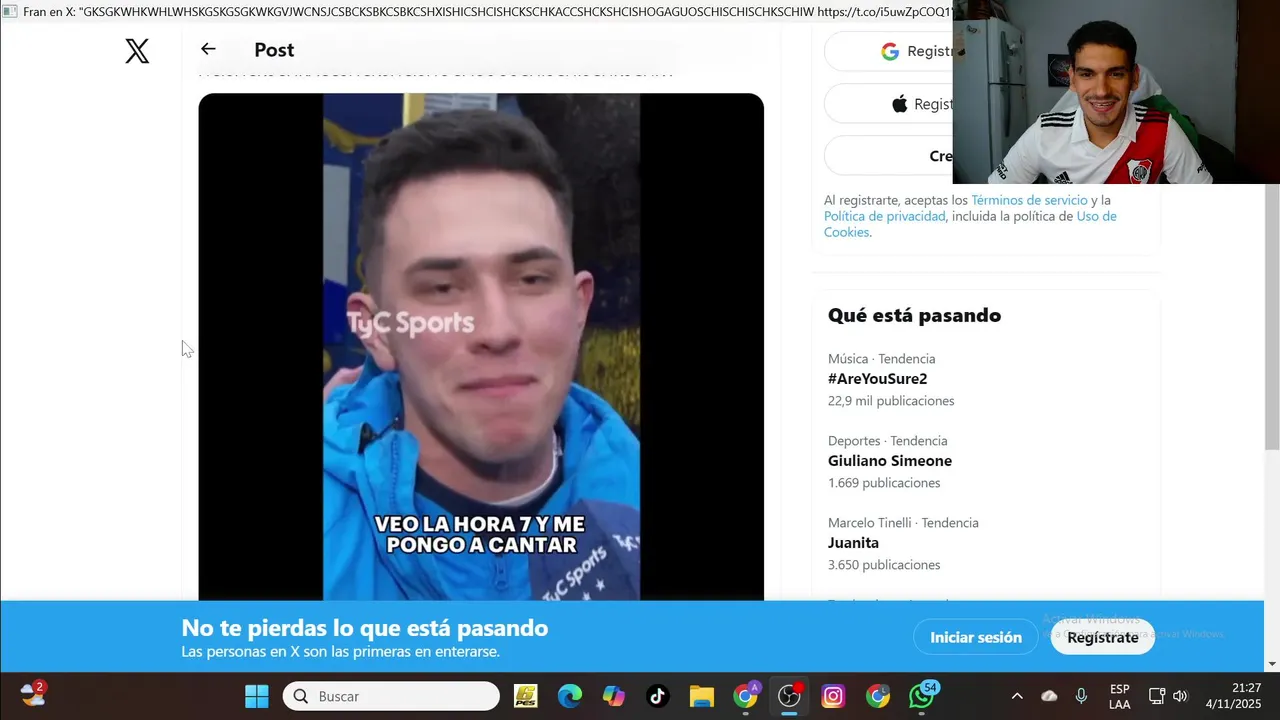
Task: Click the X logo in the sidebar
Action: tap(137, 51)
